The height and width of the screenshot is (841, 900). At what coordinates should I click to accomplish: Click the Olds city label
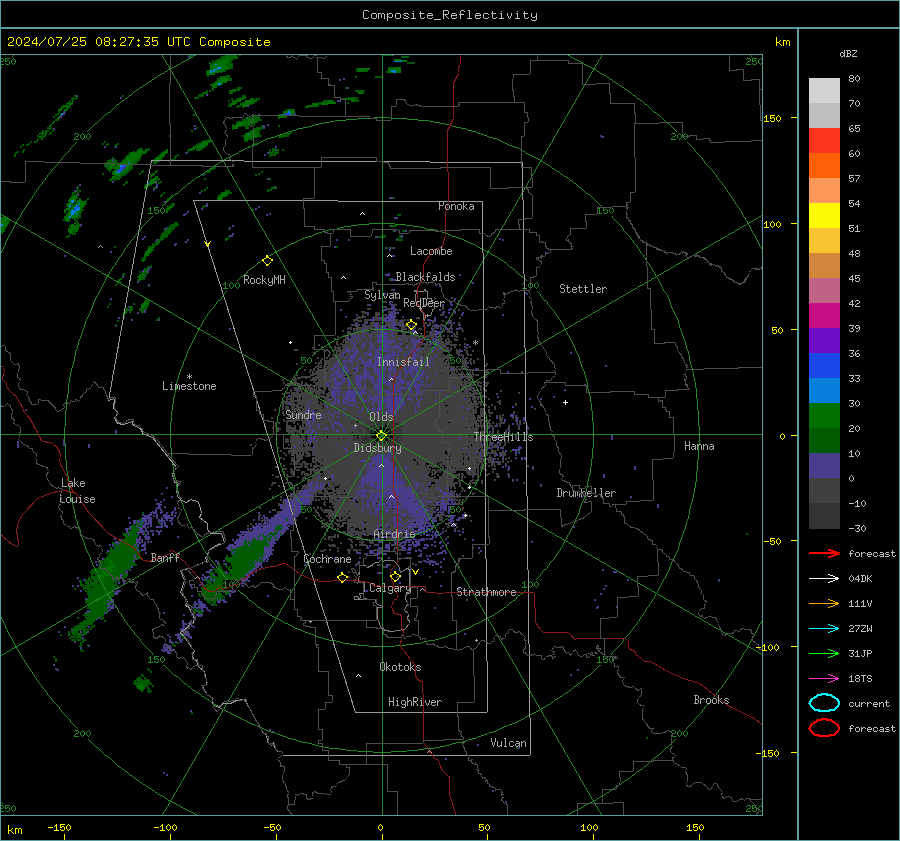381,417
